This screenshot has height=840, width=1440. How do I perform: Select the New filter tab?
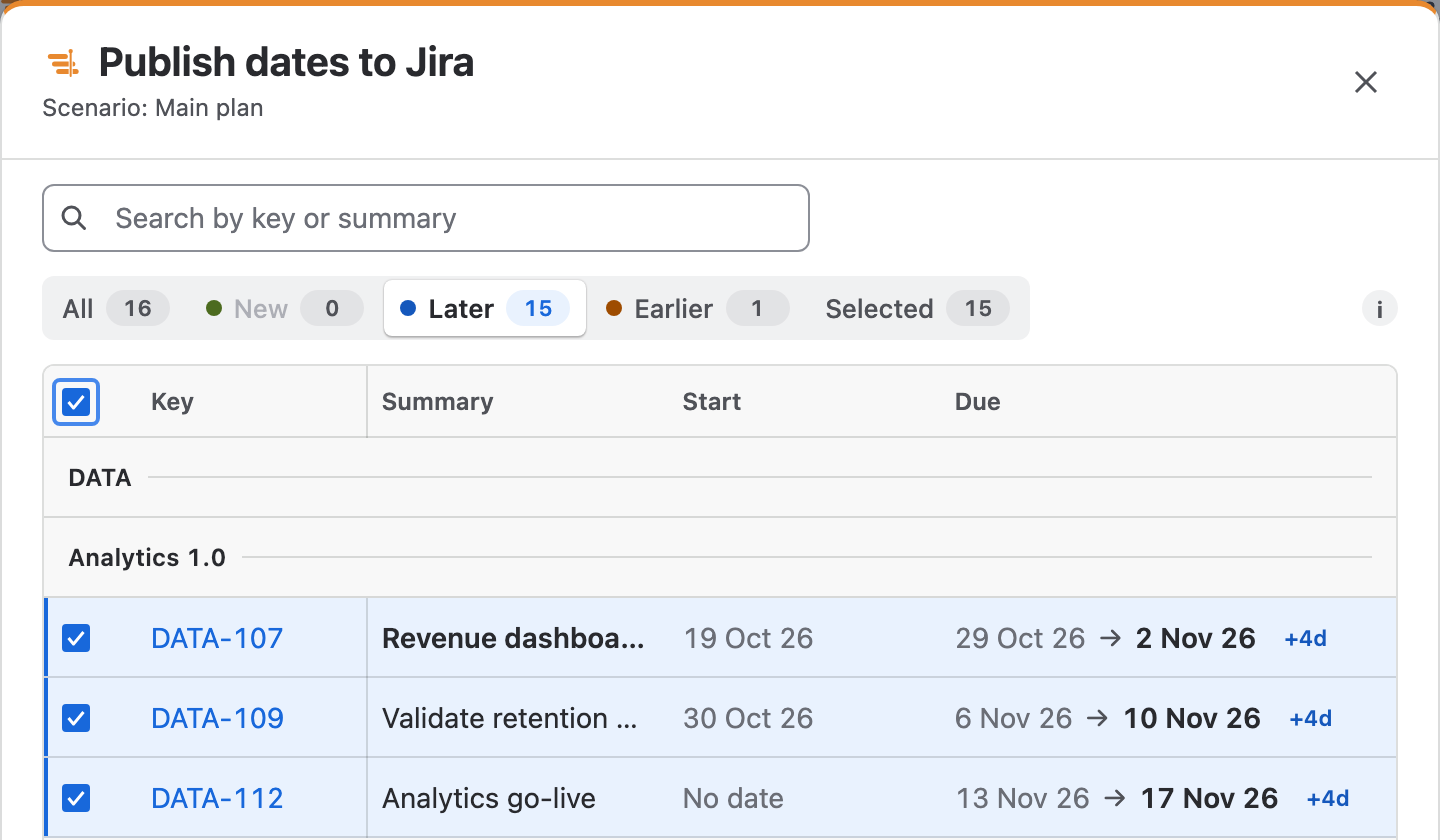[284, 309]
